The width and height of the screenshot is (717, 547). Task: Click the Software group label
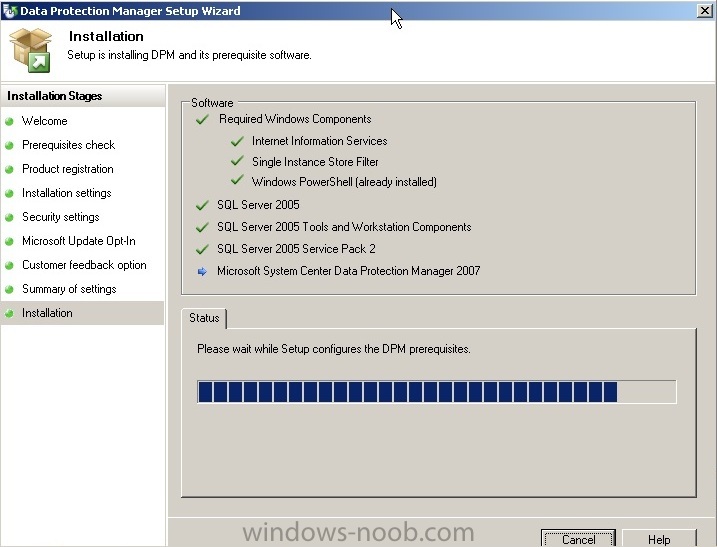pos(212,103)
